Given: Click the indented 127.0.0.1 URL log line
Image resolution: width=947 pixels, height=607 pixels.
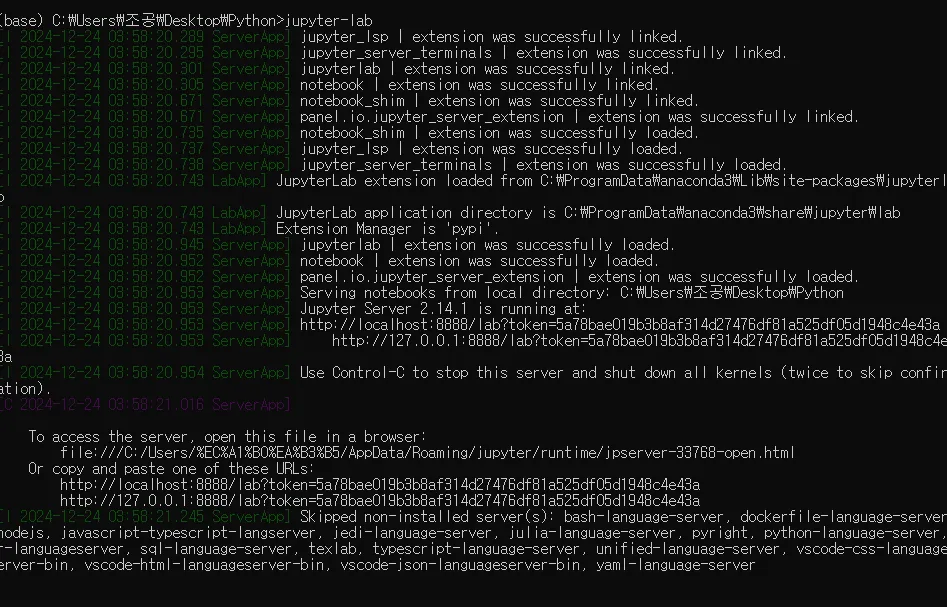Looking at the screenshot, I should pos(639,341).
